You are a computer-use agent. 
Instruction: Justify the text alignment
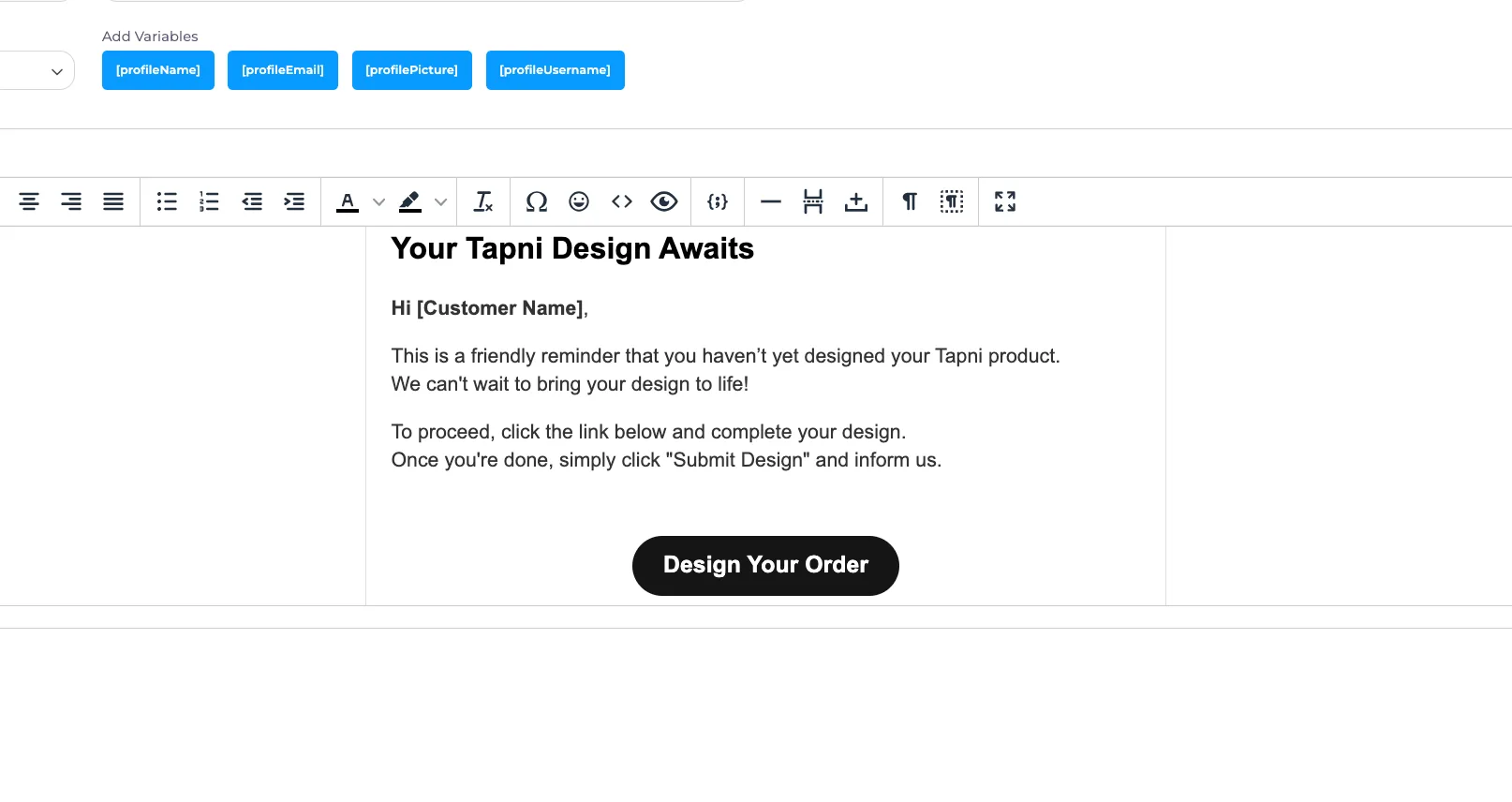[113, 201]
